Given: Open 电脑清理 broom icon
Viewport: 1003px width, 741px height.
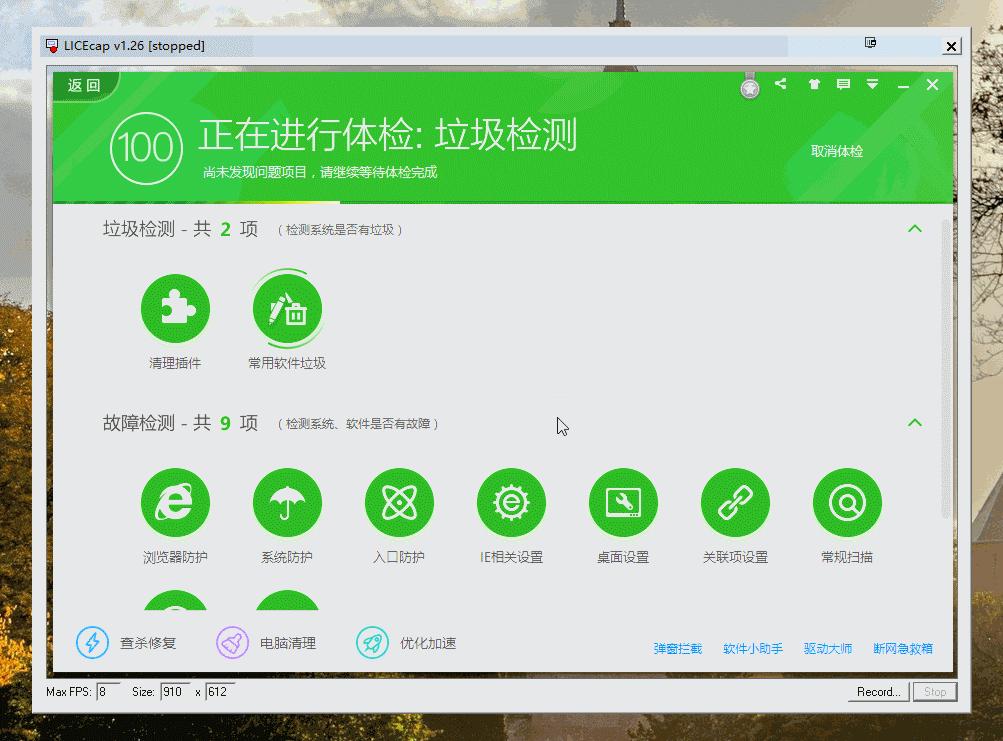Looking at the screenshot, I should (232, 642).
